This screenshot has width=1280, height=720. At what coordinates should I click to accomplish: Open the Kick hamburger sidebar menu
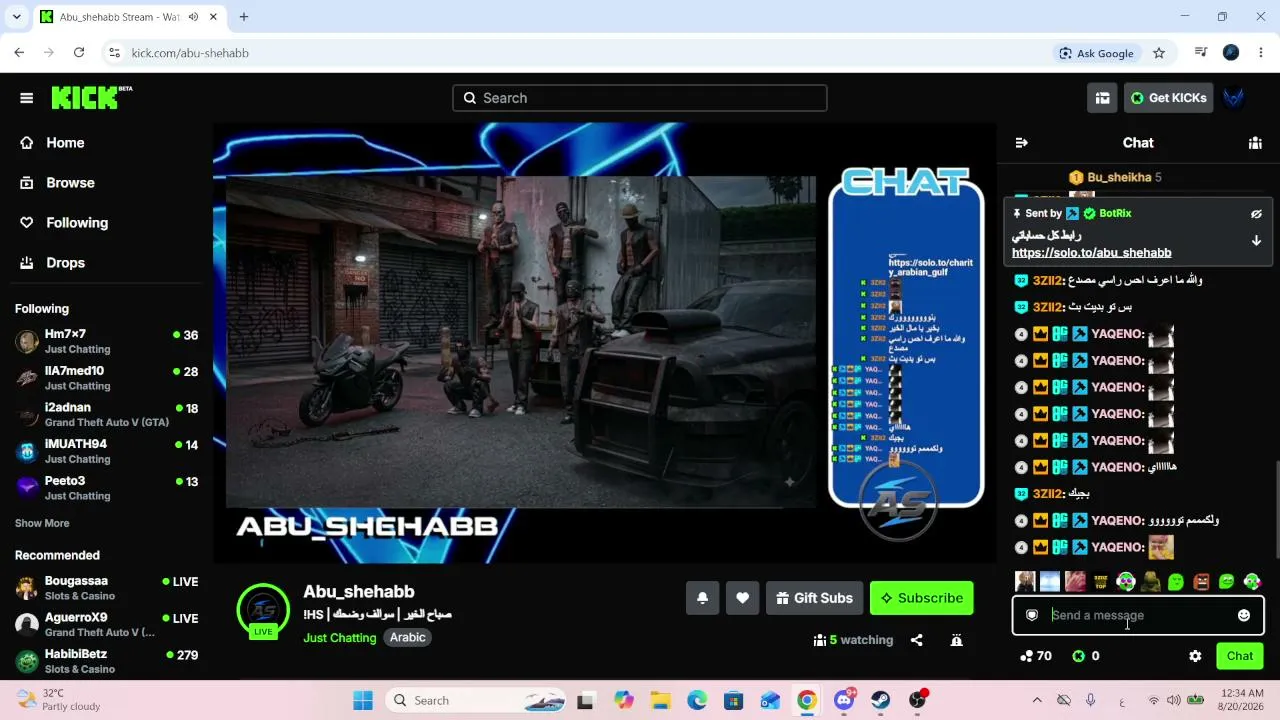(27, 98)
